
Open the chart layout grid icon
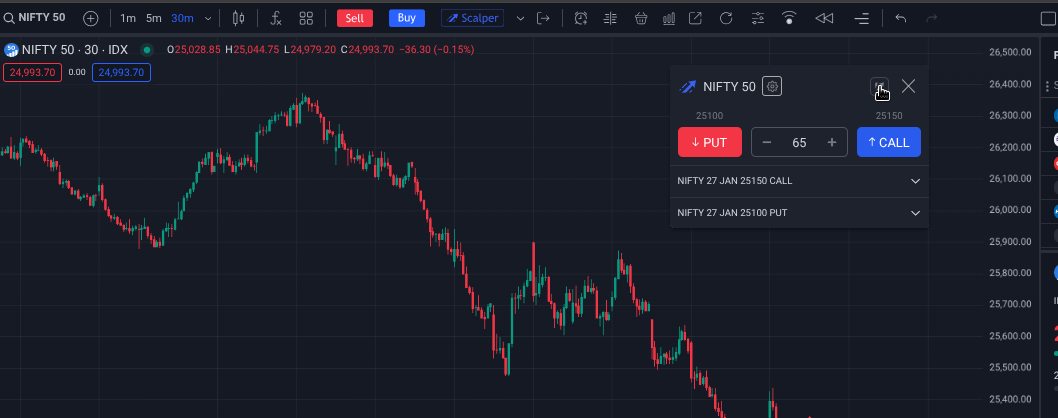coord(306,18)
